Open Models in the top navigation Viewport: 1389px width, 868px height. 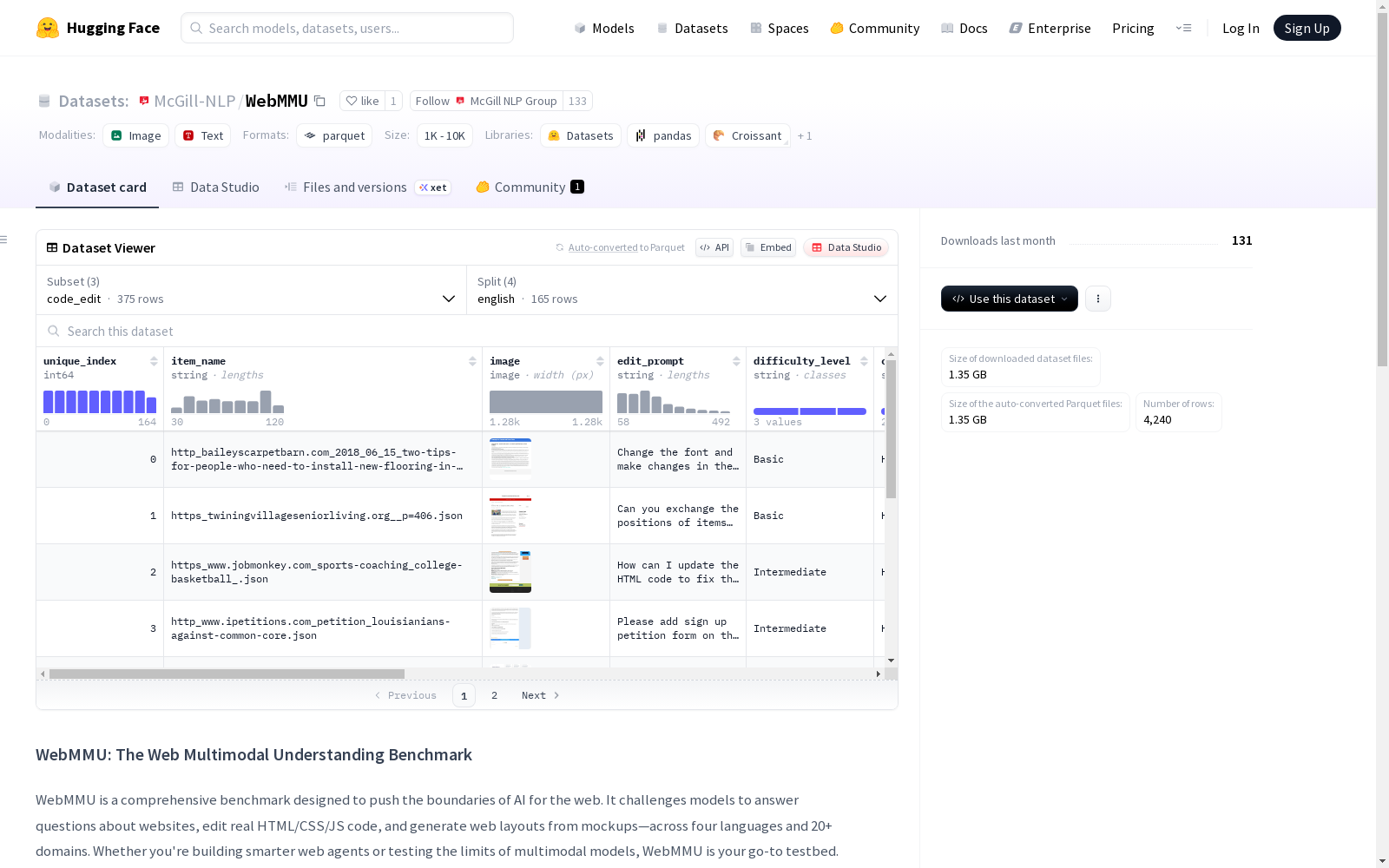604,28
